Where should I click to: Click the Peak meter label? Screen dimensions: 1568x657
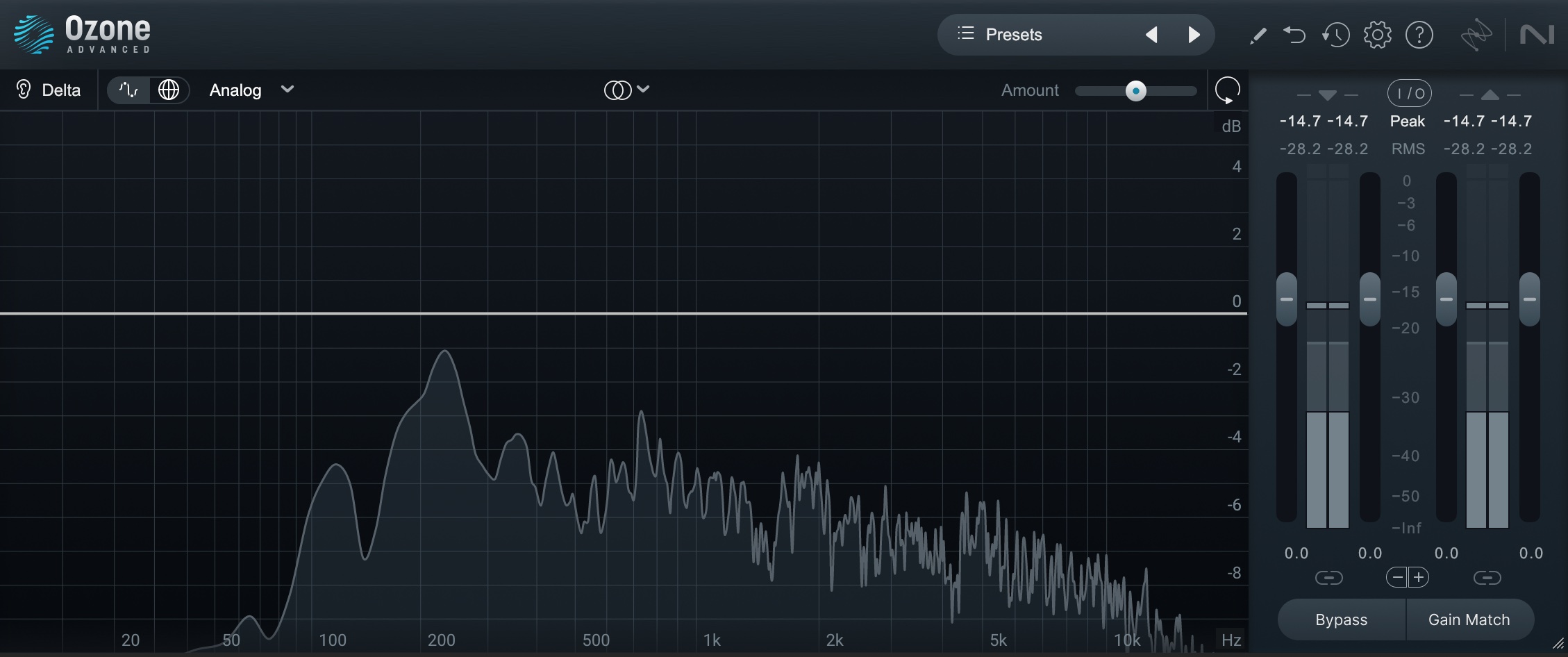click(1408, 121)
